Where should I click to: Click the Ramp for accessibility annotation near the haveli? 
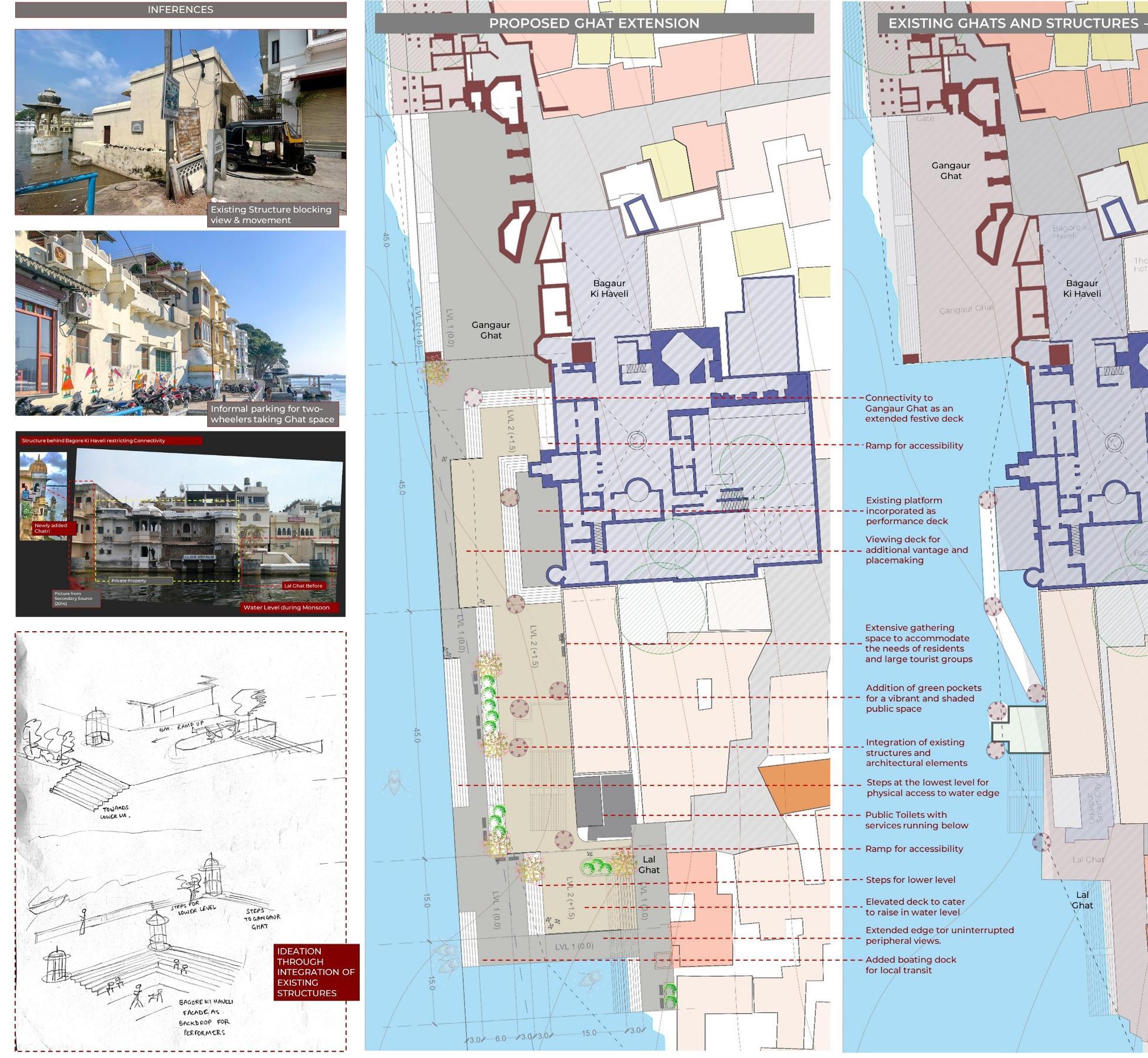click(x=914, y=446)
